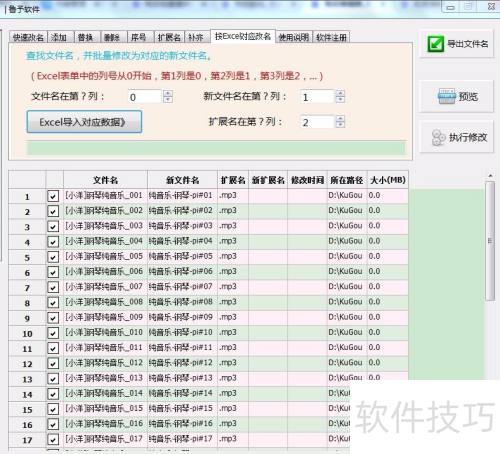Image resolution: width=500 pixels, height=454 pixels.
Task: Toggle the checkbox for file _005
Action: (x=53, y=257)
